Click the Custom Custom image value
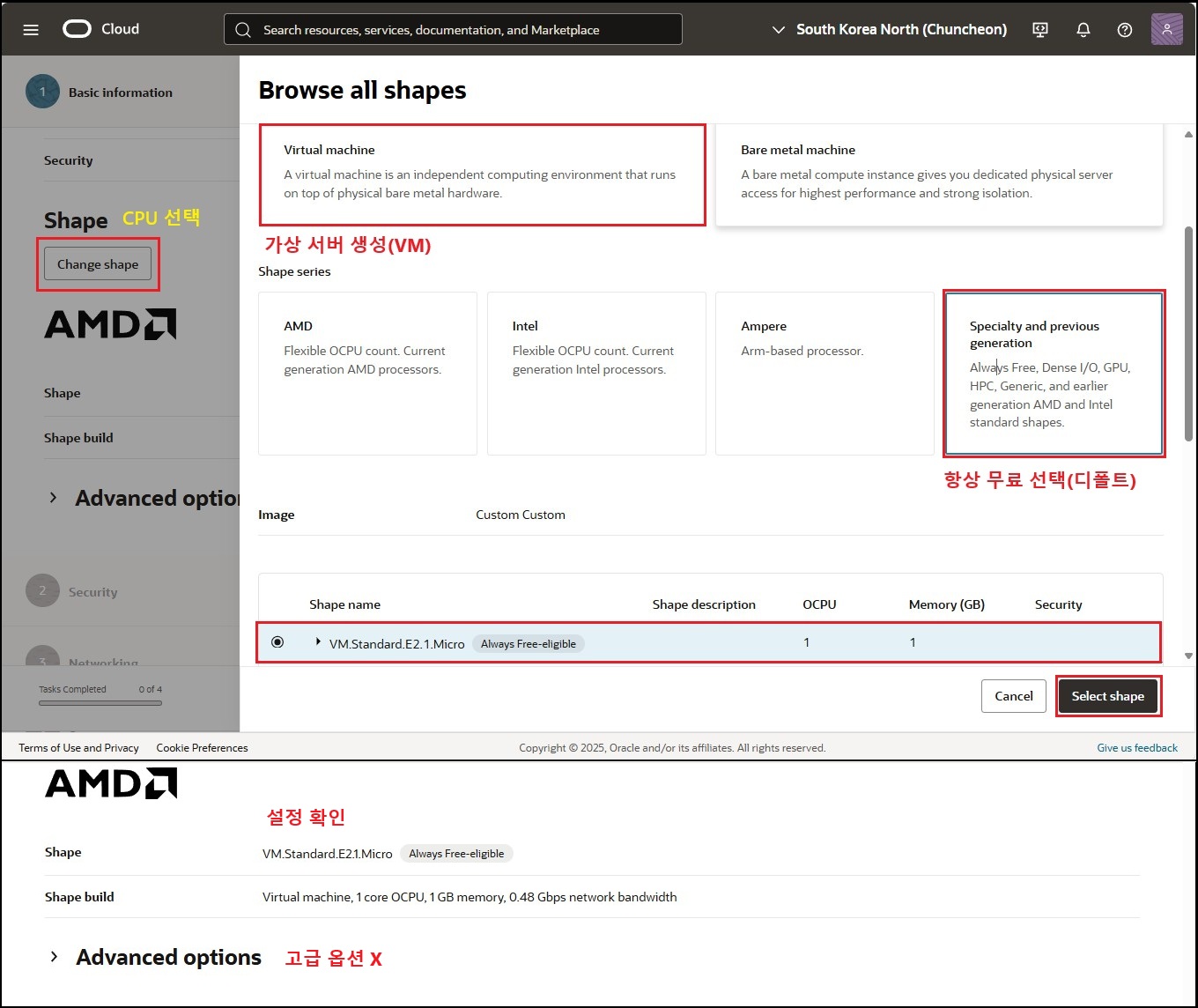Screen dimensions: 1198x1008 tap(521, 515)
